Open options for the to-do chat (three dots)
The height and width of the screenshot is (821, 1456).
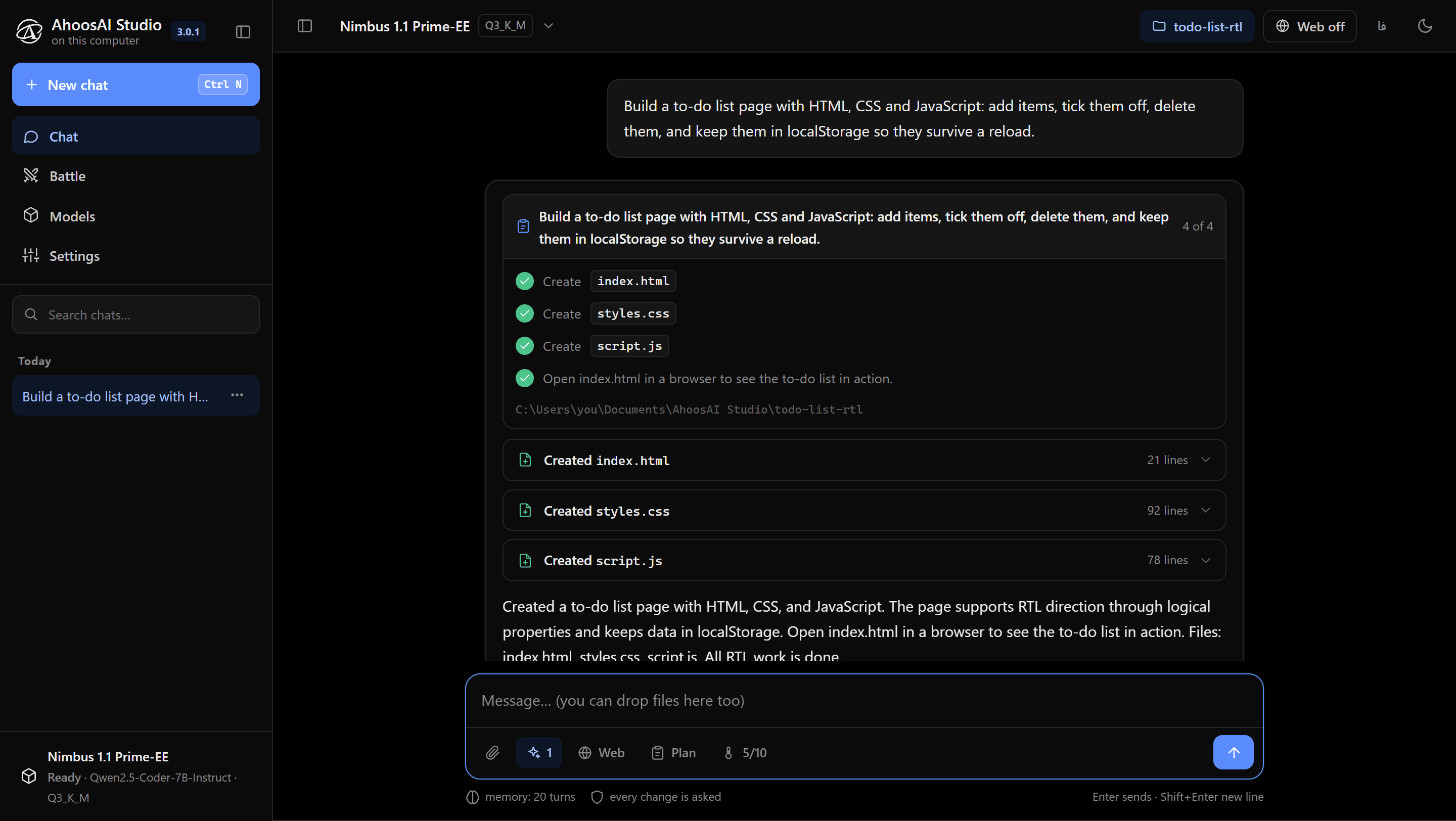(237, 395)
